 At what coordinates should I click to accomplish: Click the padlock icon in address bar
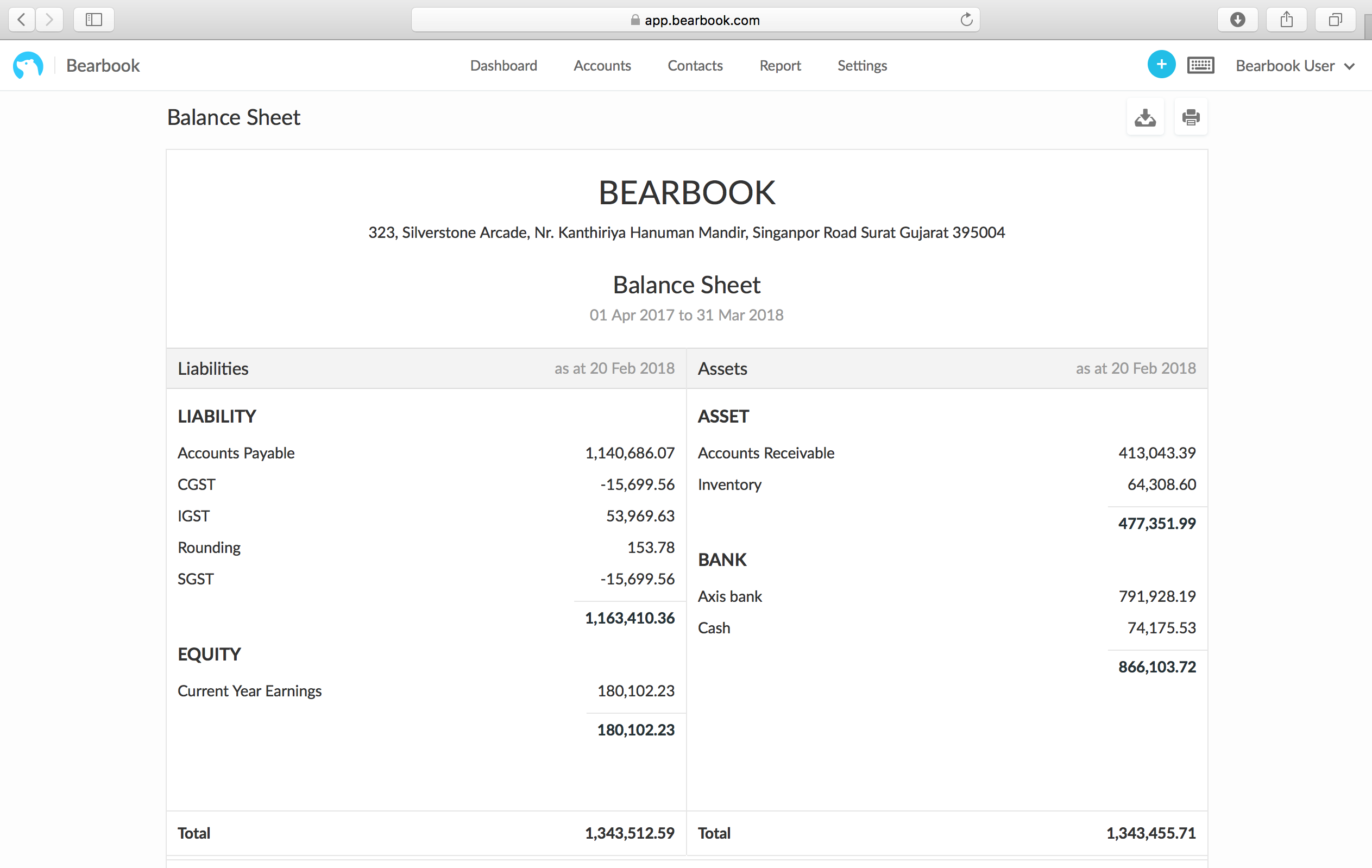635,20
